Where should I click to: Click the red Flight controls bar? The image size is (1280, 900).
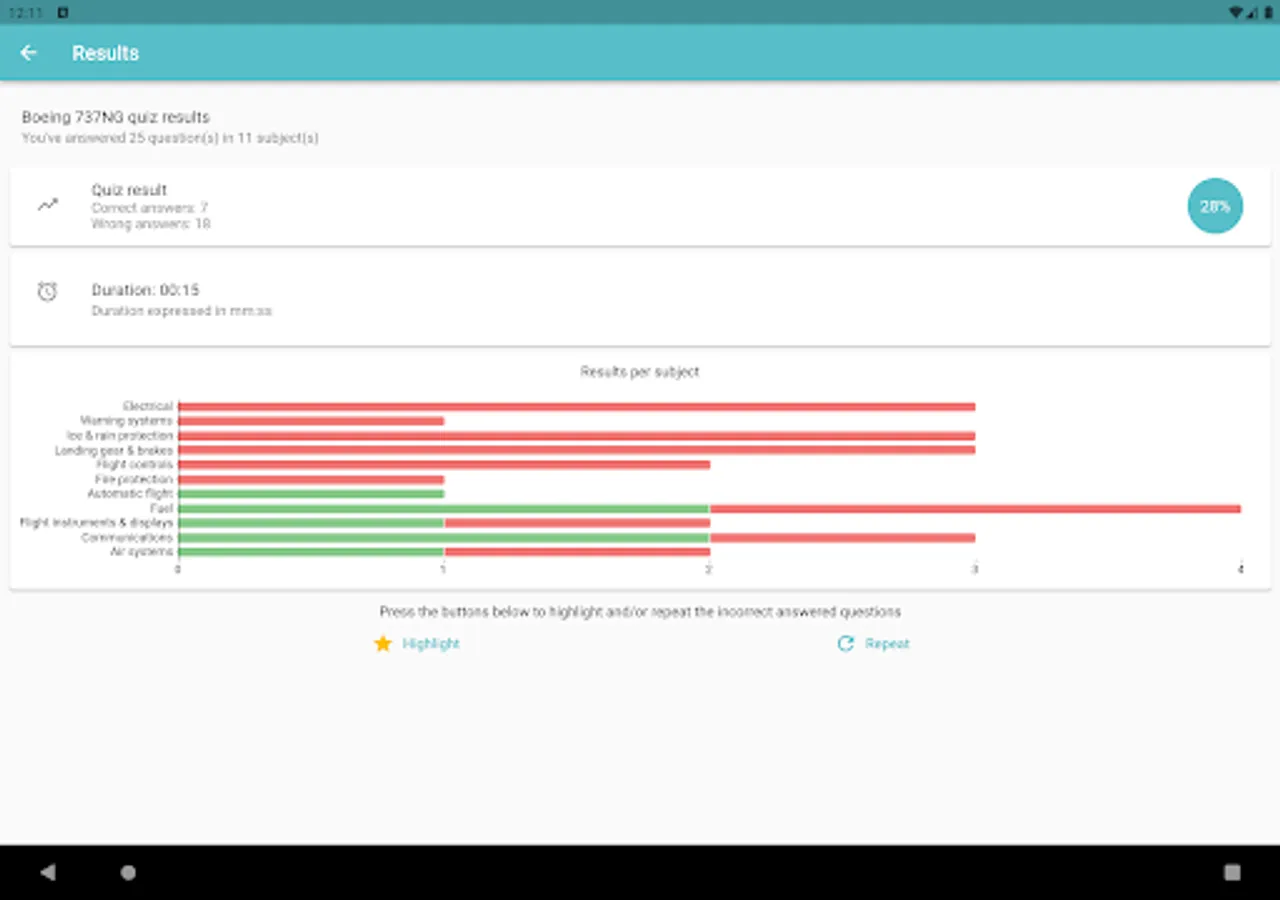coord(444,465)
